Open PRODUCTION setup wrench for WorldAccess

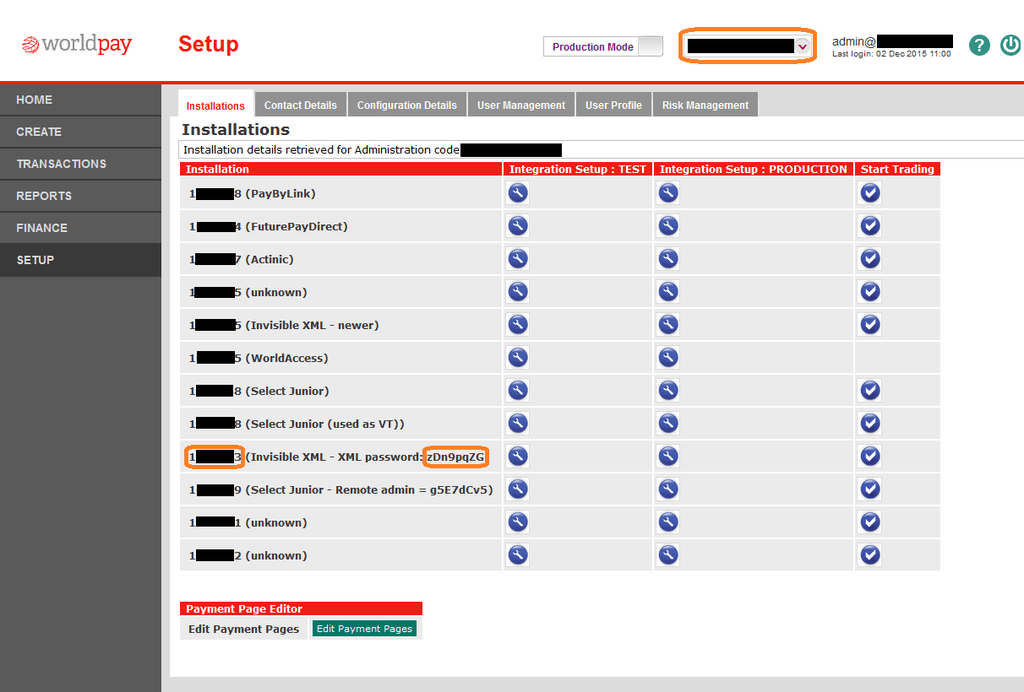coord(668,357)
